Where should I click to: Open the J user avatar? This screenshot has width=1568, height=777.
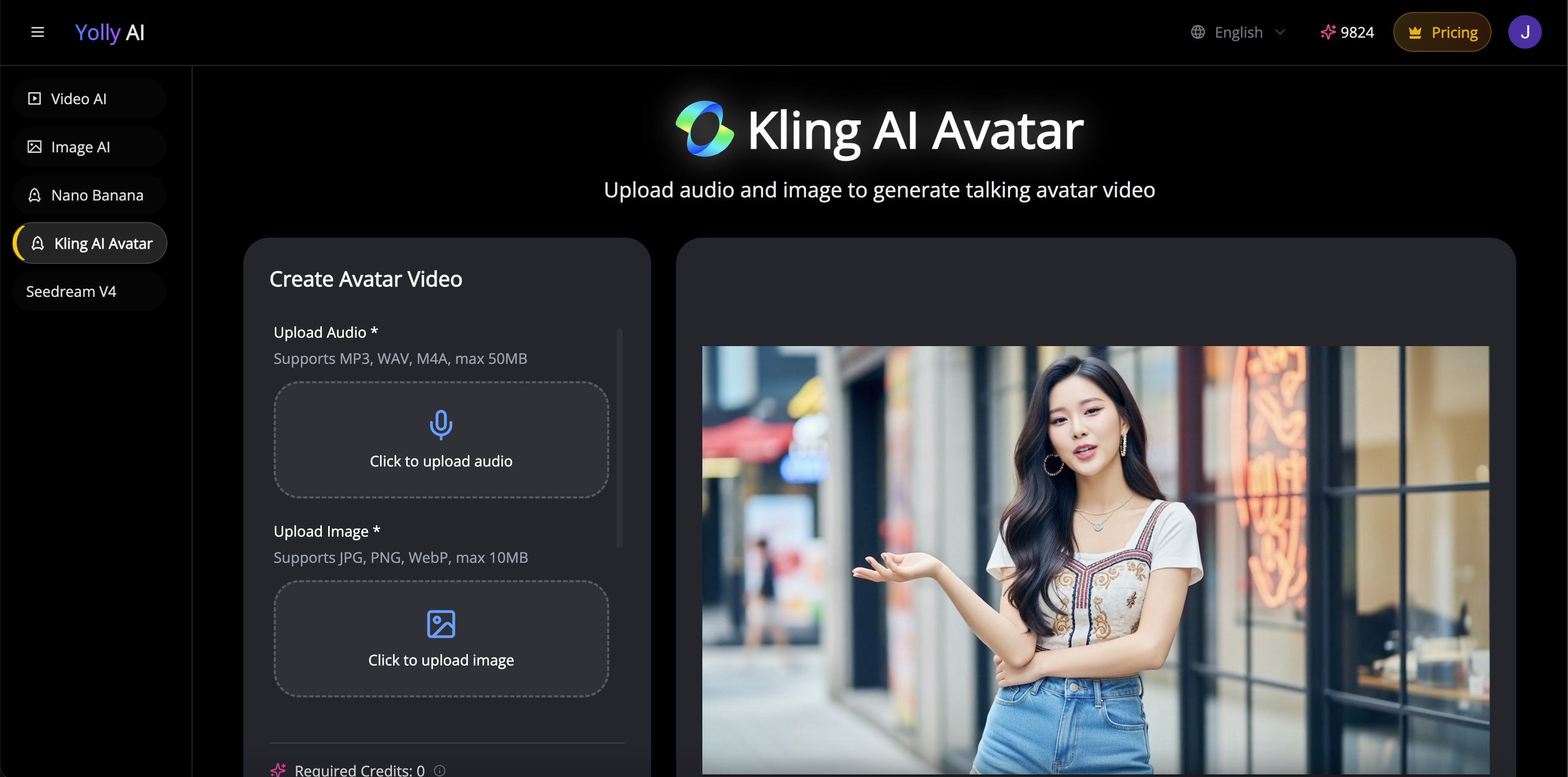(x=1524, y=32)
